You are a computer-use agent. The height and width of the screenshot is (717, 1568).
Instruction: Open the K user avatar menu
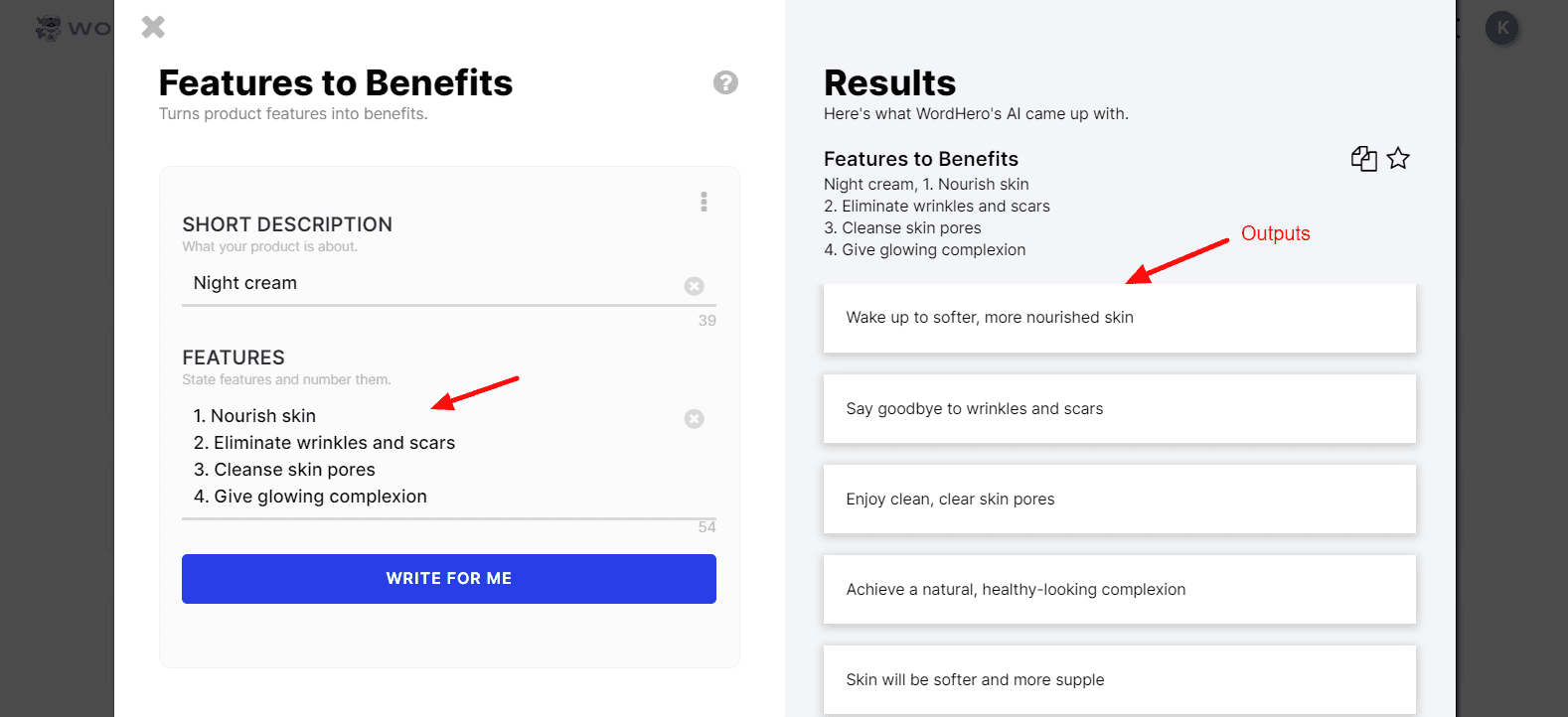1502,28
